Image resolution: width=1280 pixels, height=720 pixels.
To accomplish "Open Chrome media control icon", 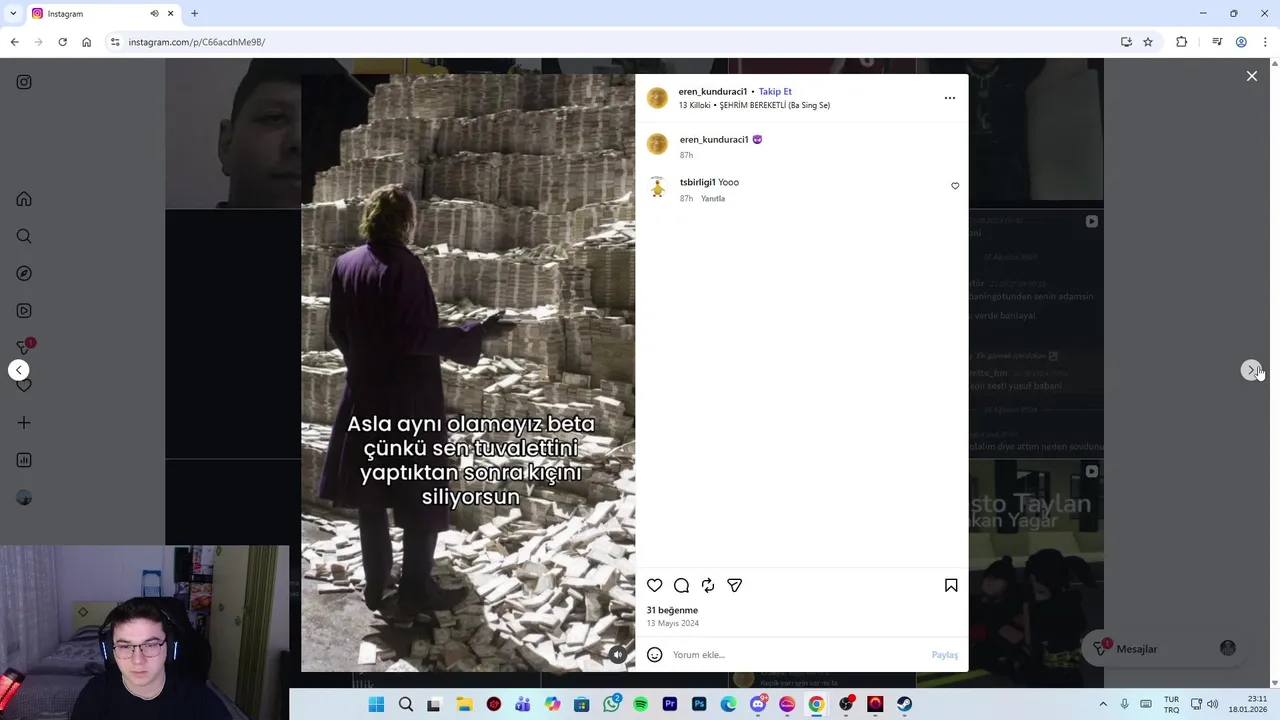I will click(x=1217, y=42).
